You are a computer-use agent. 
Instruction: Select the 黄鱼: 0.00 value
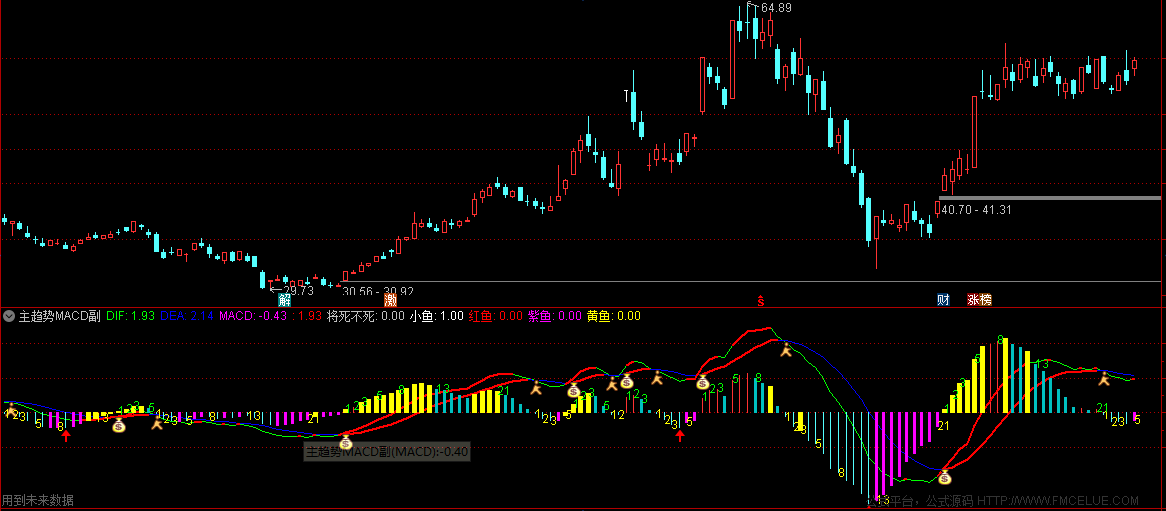click(613, 316)
